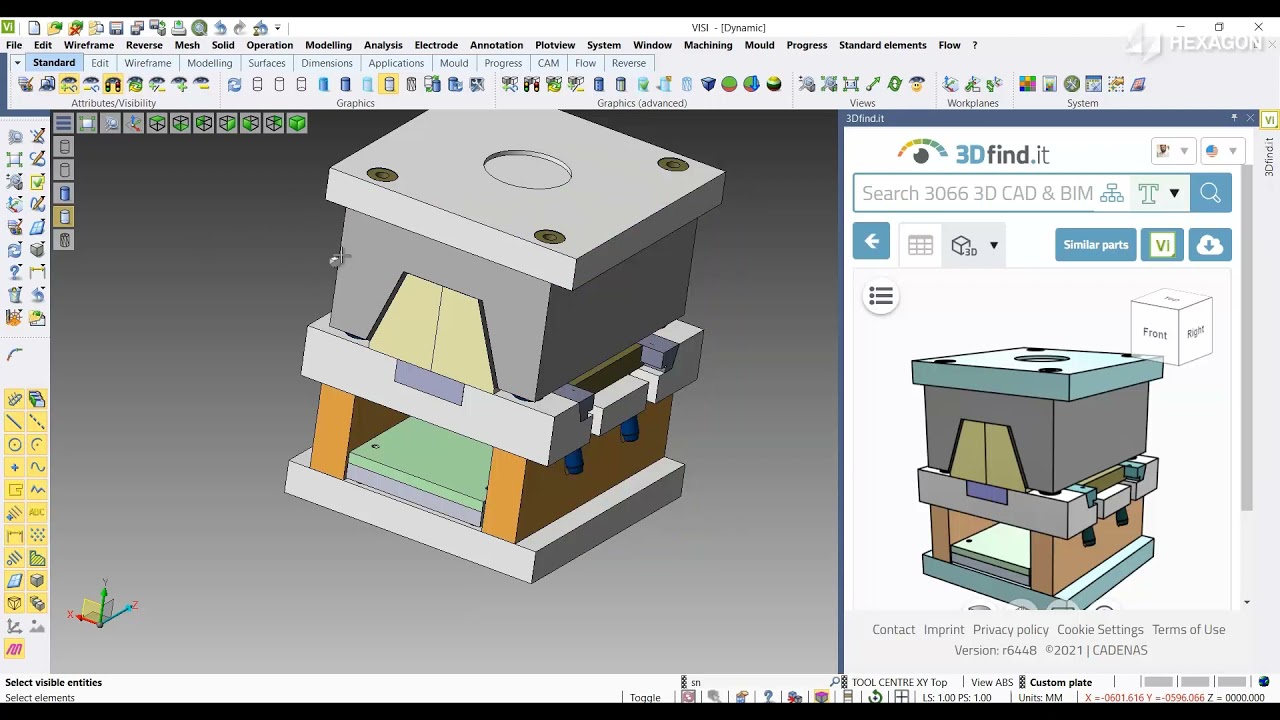1280x720 pixels.
Task: Click the Redo arrow icon
Action: 240,28
